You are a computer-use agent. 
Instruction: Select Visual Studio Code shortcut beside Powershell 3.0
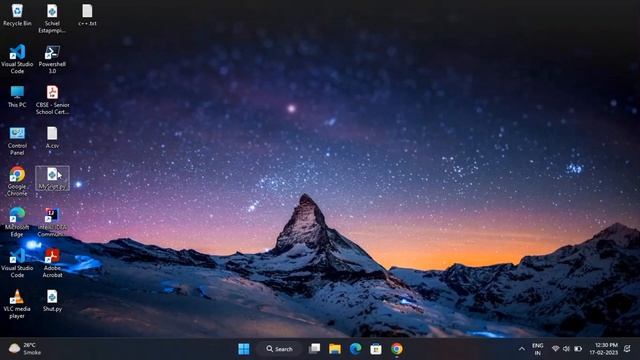17,59
